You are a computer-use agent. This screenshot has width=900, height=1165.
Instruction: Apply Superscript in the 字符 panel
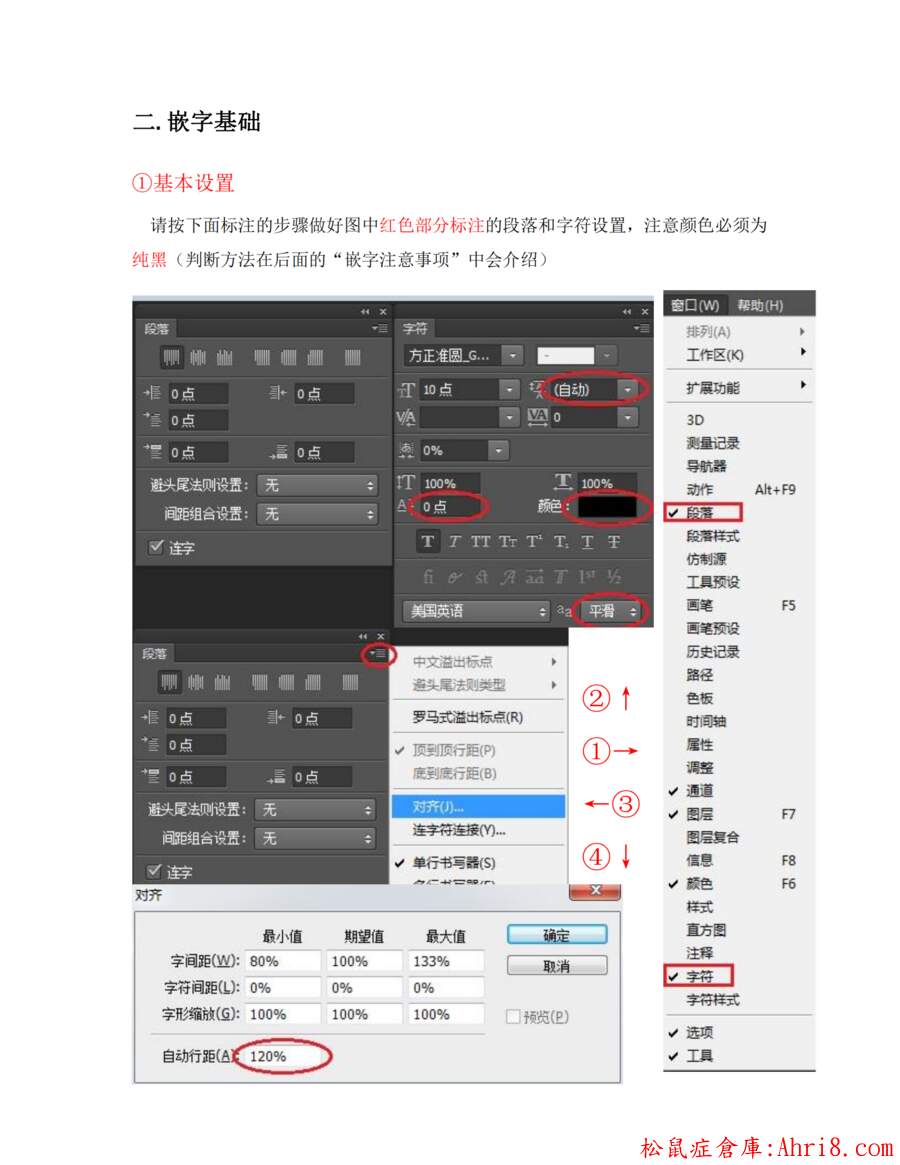(534, 542)
